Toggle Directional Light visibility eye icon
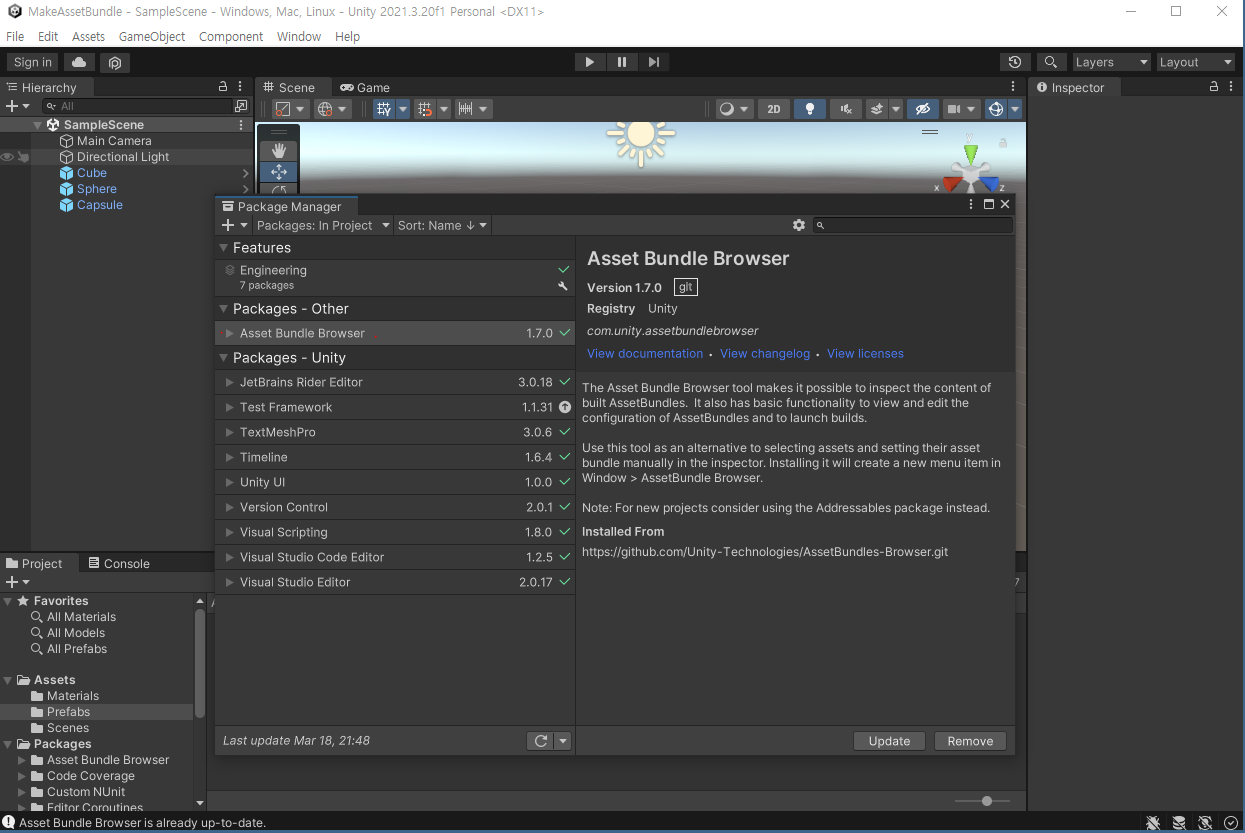This screenshot has width=1245, height=833. 7,157
